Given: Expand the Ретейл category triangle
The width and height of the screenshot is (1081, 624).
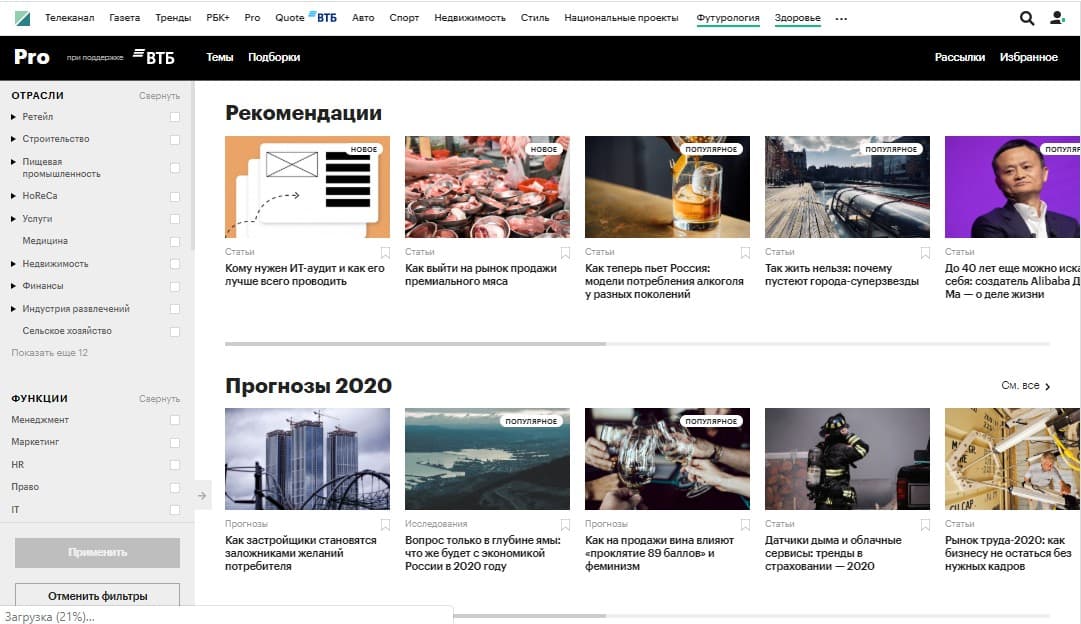Looking at the screenshot, I should 13,117.
